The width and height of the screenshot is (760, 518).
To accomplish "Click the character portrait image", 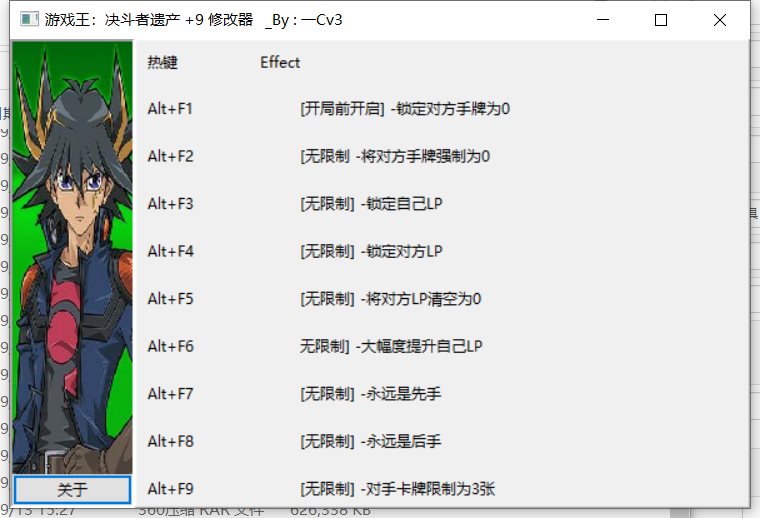I will click(x=72, y=257).
